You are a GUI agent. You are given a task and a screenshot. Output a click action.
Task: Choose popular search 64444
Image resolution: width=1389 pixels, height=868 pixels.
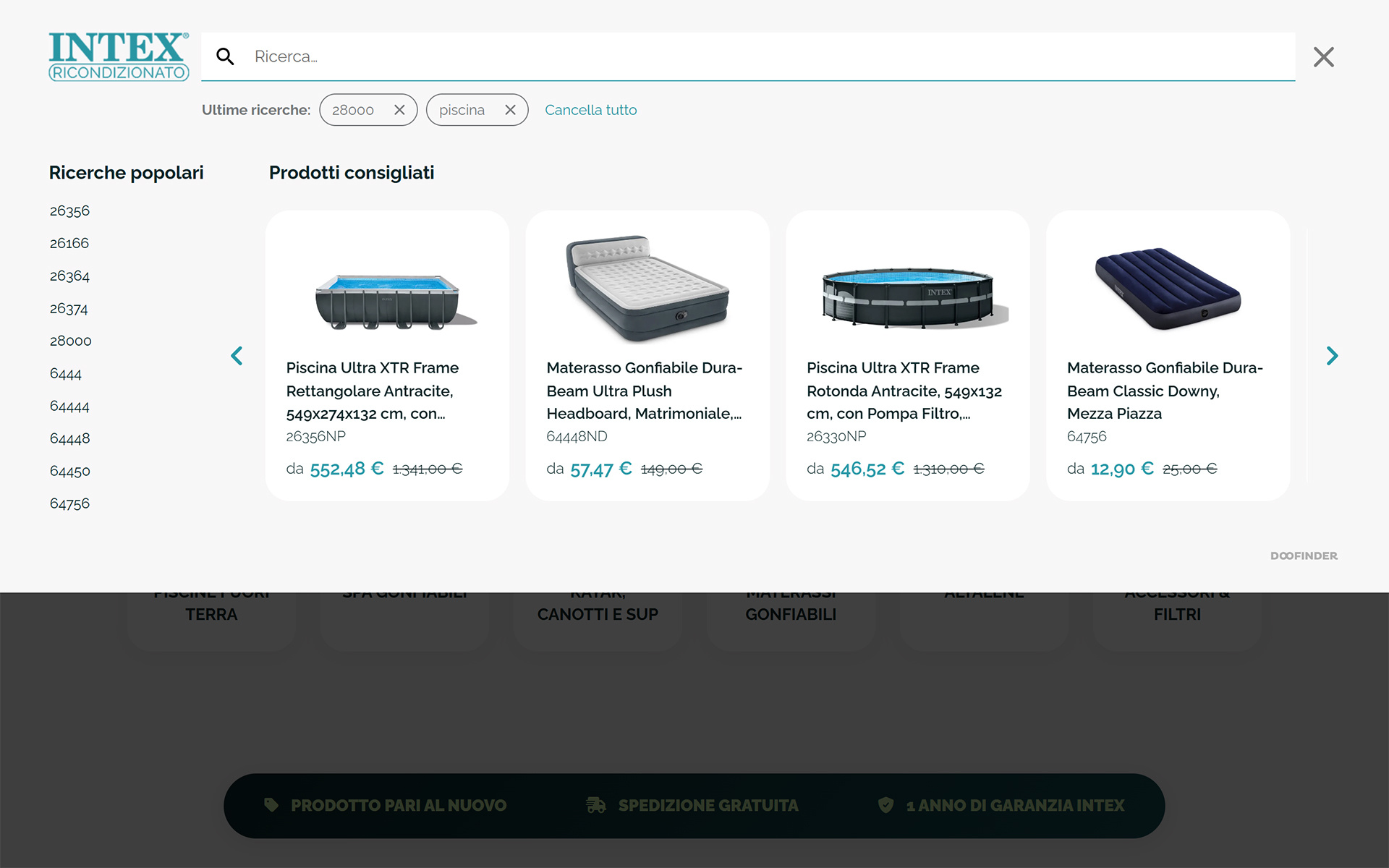point(69,407)
